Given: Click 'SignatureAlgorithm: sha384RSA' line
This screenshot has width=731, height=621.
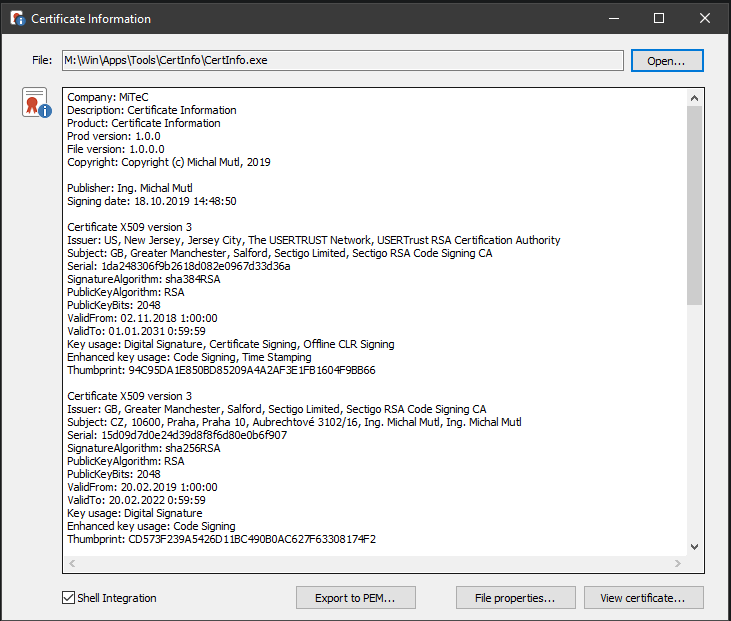Looking at the screenshot, I should pos(144,279).
